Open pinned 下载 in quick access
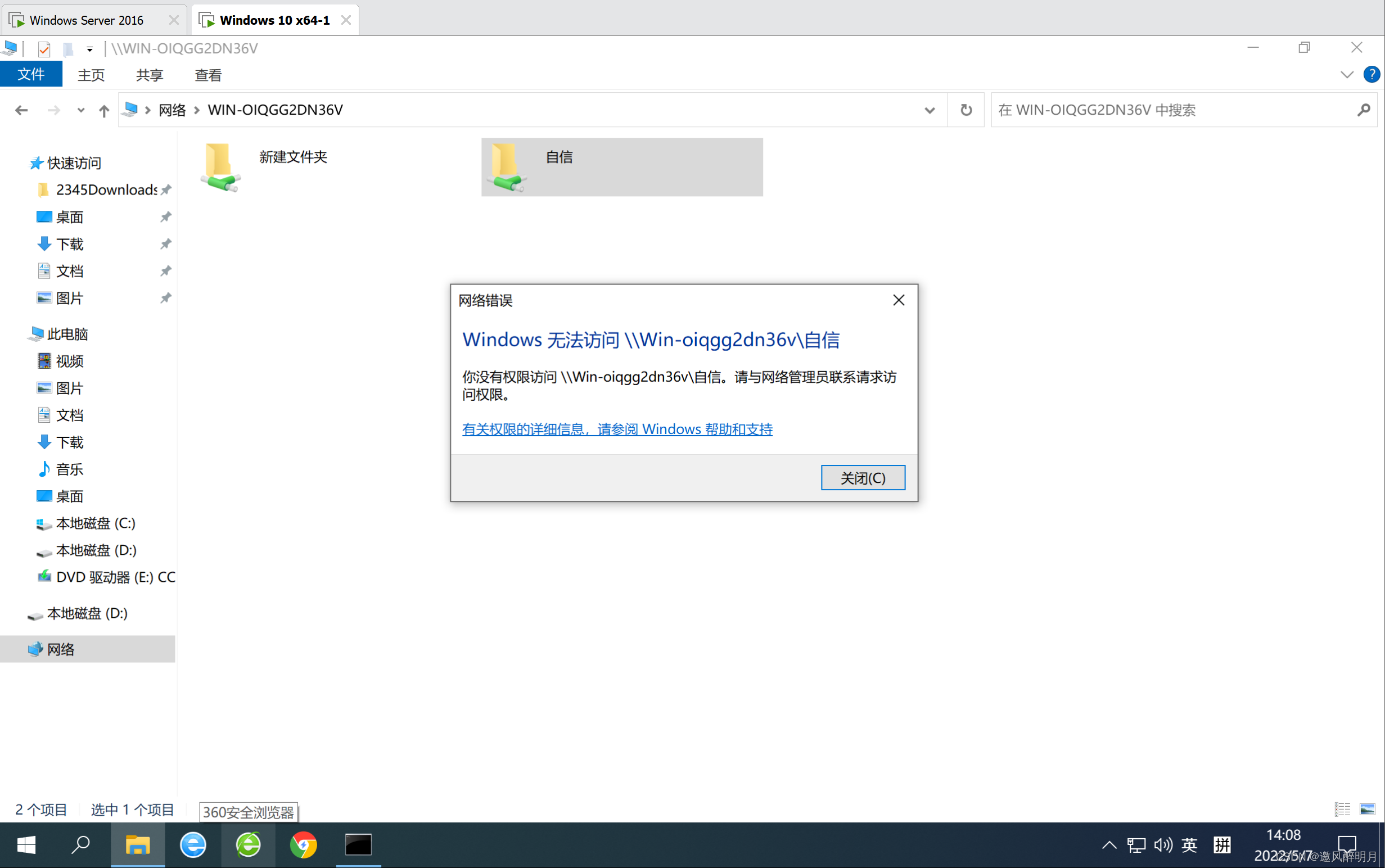 coord(70,244)
